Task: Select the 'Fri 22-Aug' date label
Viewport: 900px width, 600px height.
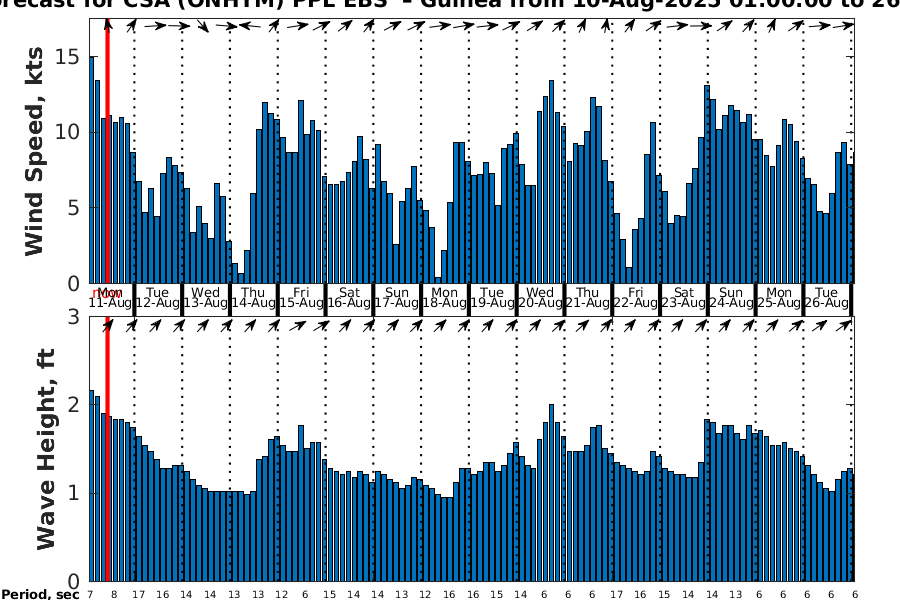Action: point(635,297)
